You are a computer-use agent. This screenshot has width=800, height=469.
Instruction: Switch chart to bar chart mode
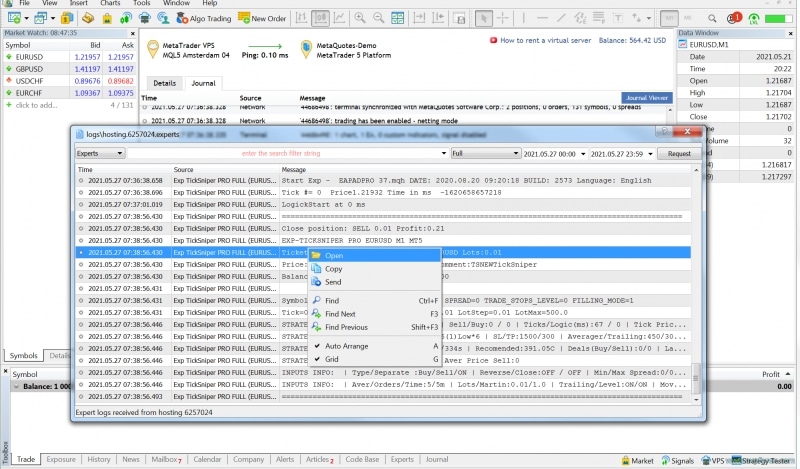click(x=302, y=18)
